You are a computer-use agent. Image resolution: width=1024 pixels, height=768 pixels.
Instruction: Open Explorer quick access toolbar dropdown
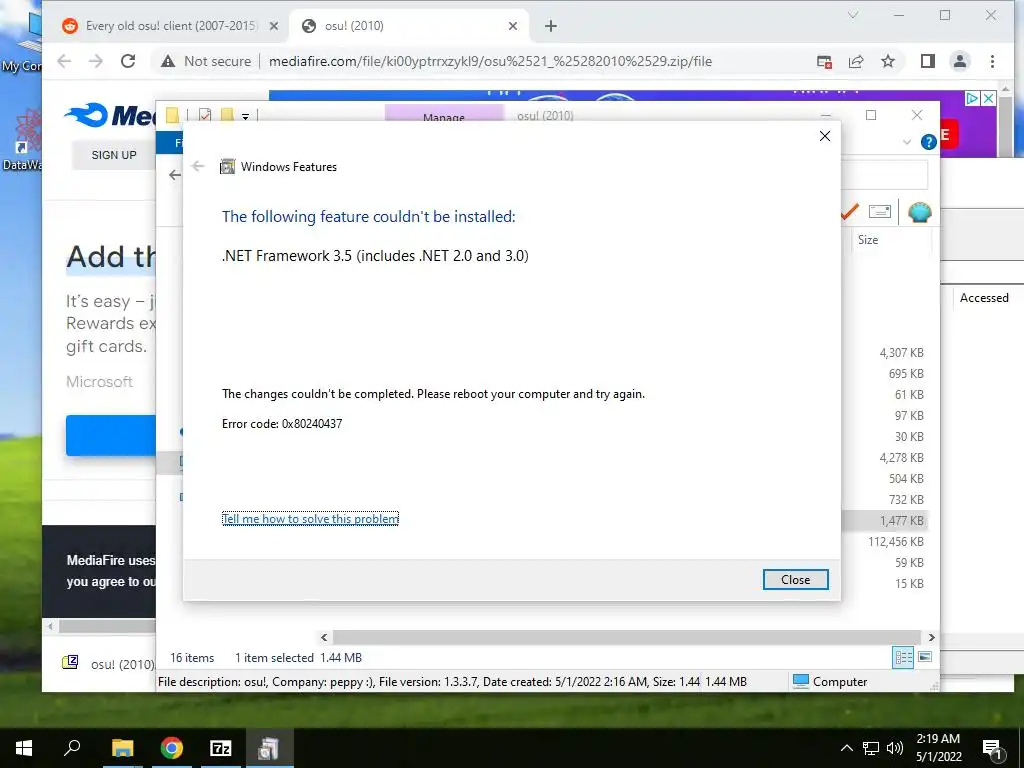tap(246, 116)
